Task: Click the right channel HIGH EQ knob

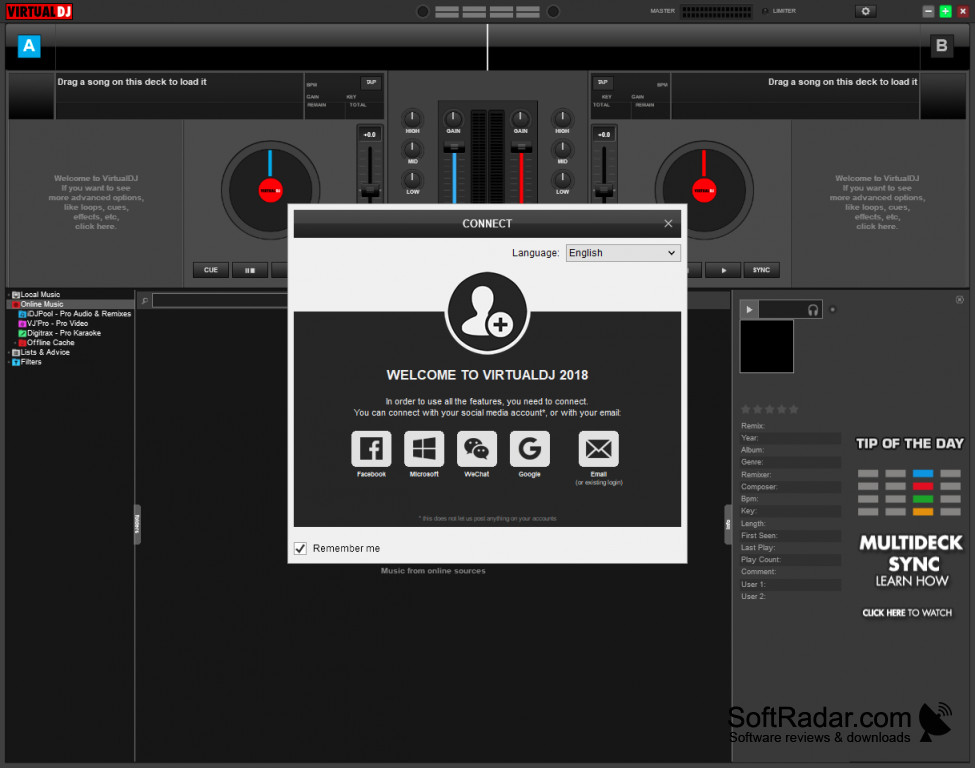Action: tap(562, 118)
